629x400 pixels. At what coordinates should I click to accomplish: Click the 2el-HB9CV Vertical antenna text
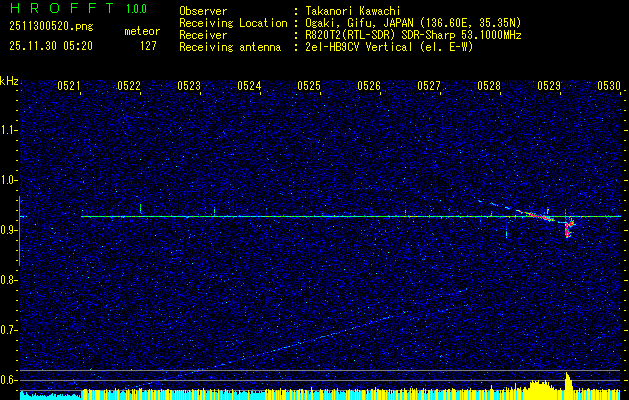390,47
